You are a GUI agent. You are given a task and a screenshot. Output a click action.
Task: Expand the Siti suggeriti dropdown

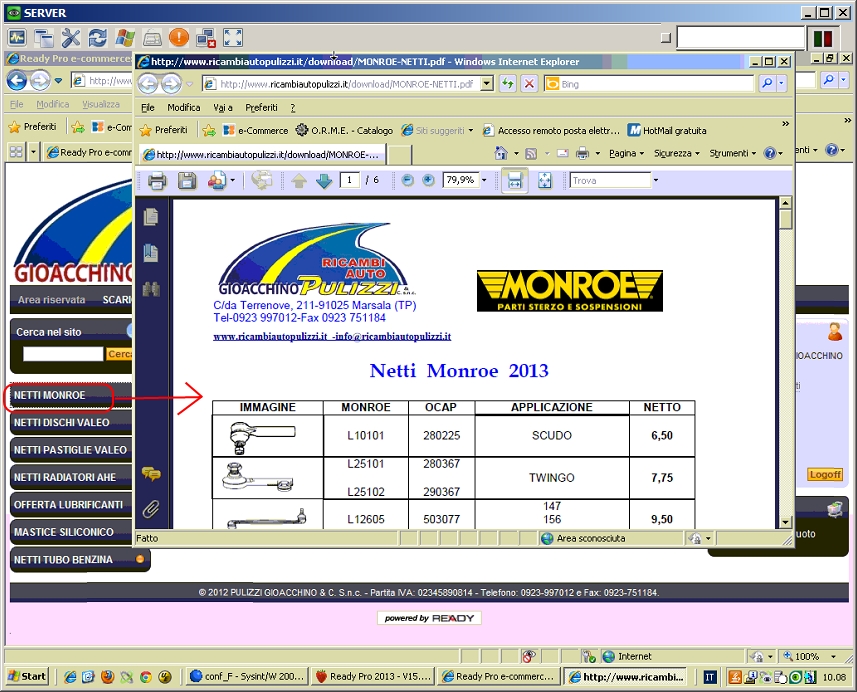(471, 131)
